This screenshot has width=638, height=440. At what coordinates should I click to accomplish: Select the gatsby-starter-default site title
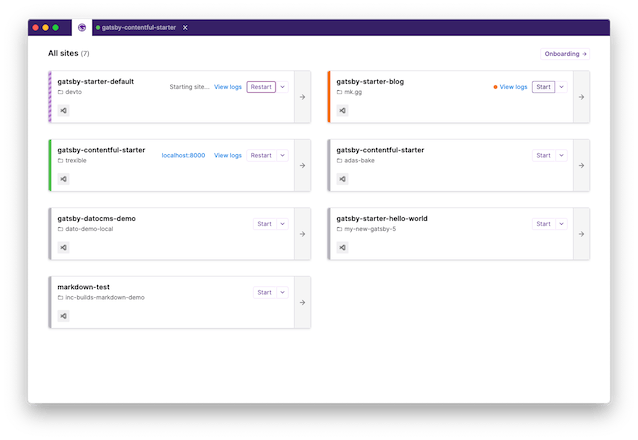pos(96,81)
